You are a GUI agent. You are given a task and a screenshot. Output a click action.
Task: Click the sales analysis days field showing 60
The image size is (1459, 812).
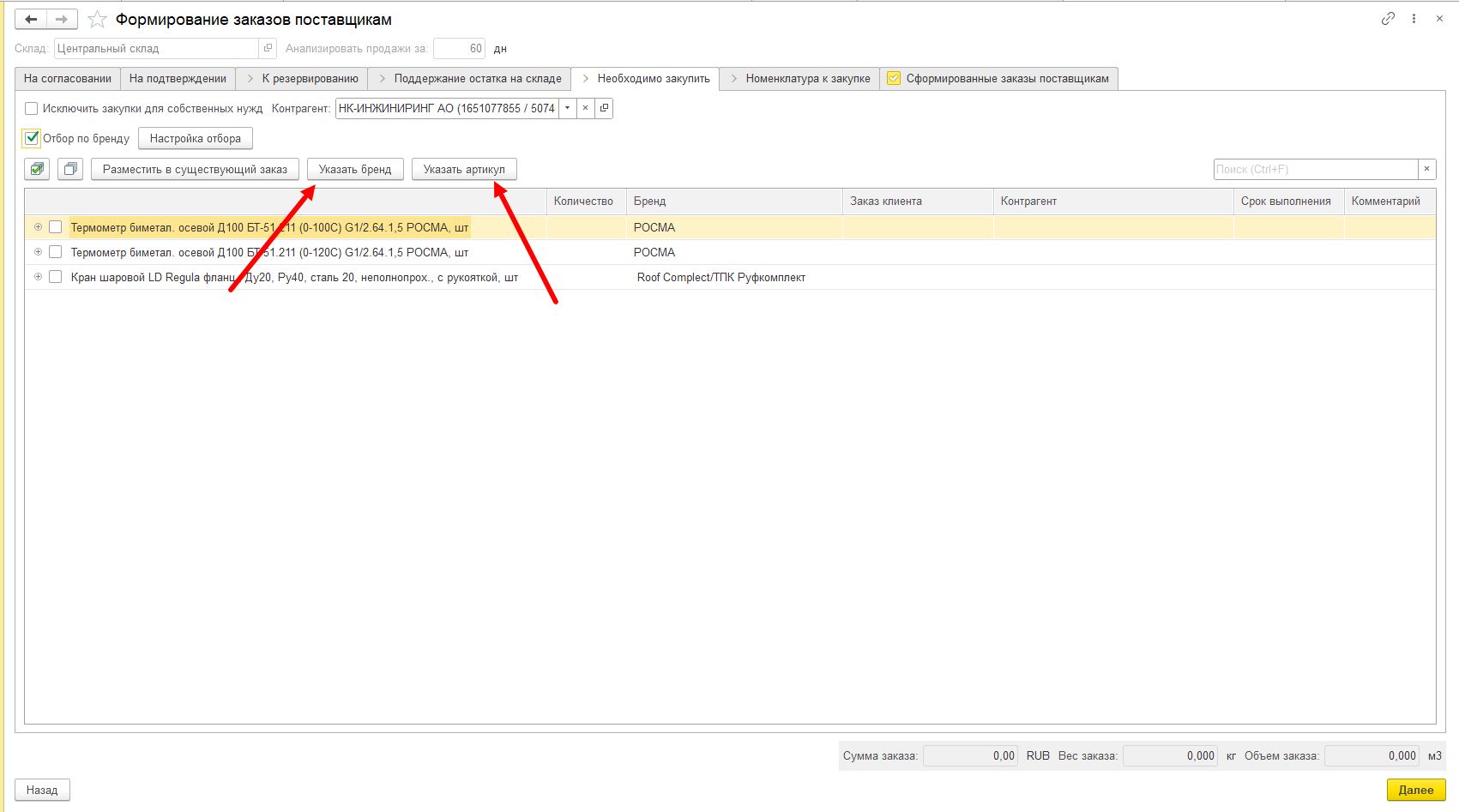pyautogui.click(x=459, y=48)
